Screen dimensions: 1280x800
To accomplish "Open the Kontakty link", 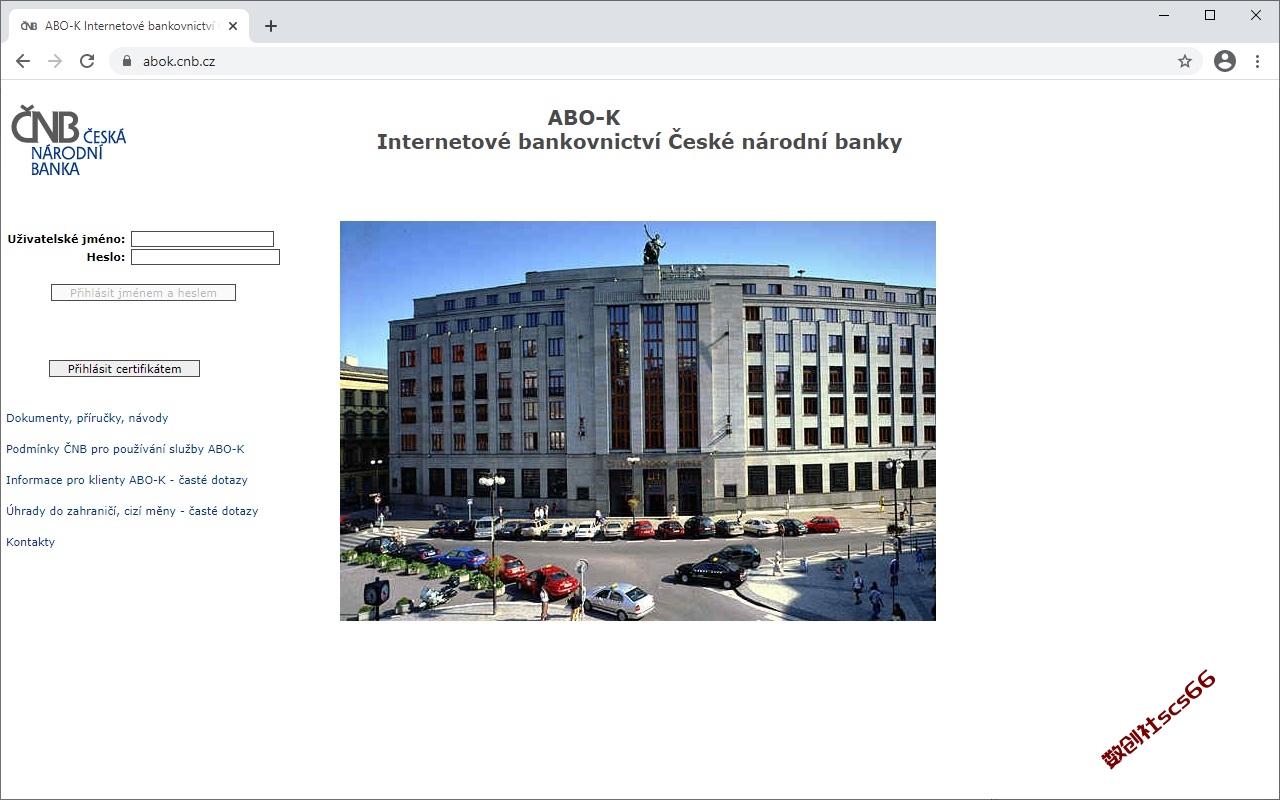I will click(x=31, y=542).
